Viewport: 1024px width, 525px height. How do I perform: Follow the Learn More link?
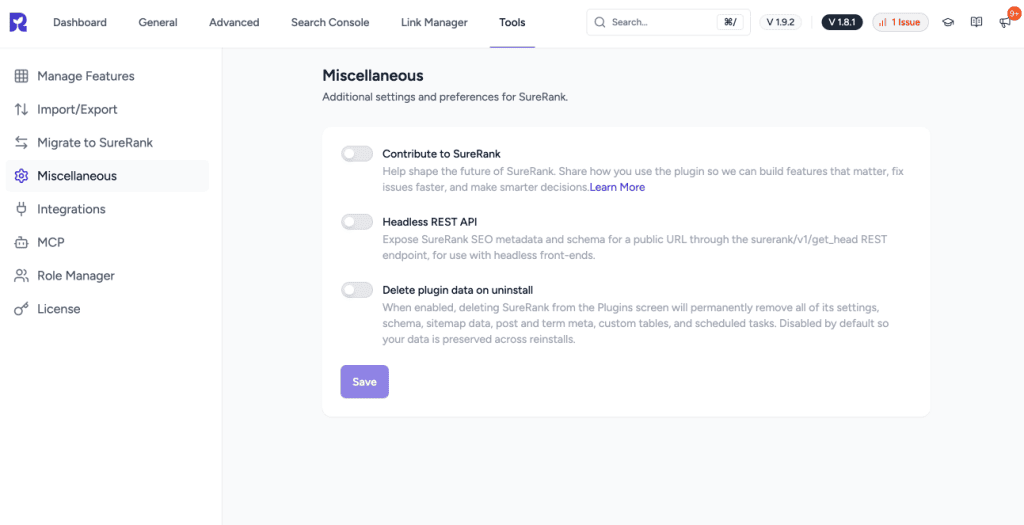pos(617,187)
